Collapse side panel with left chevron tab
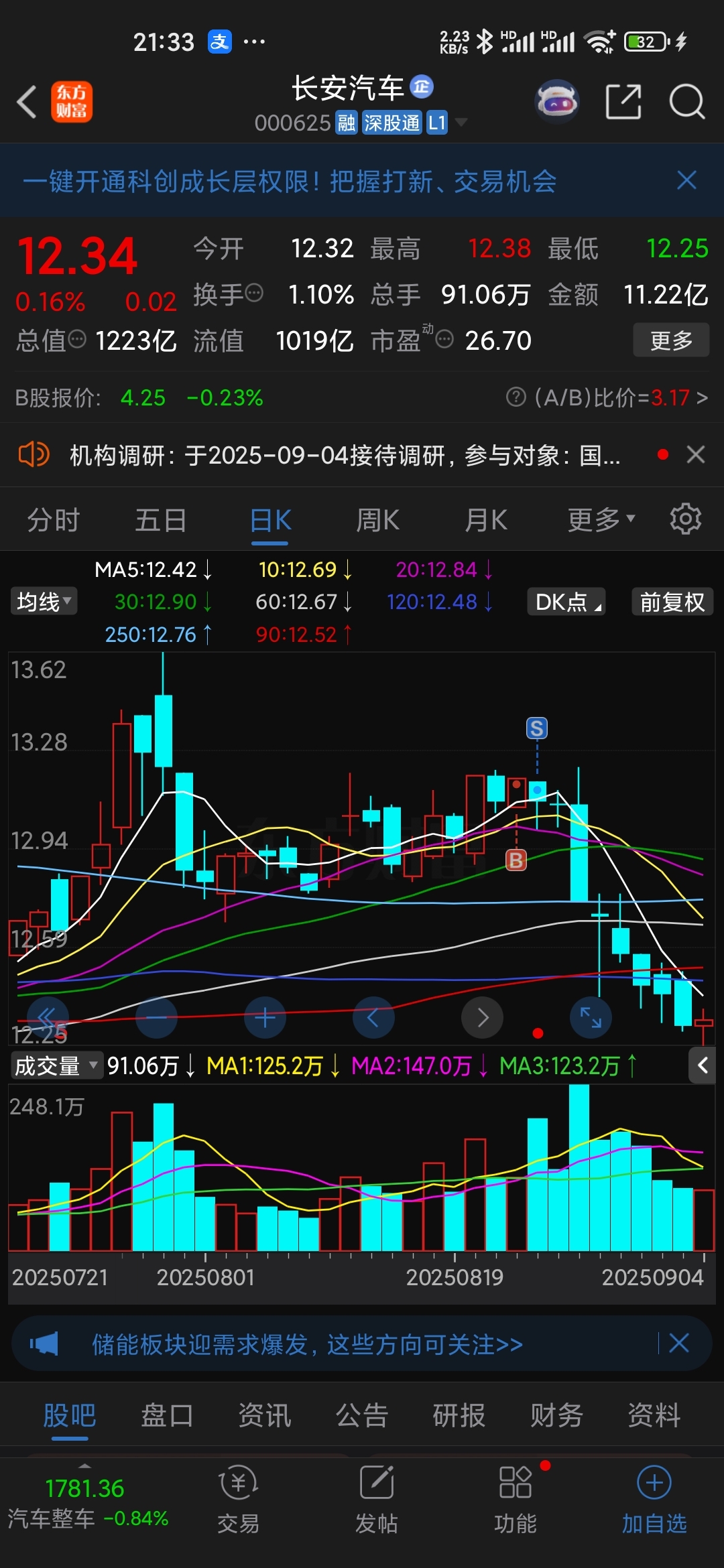 tap(702, 1065)
